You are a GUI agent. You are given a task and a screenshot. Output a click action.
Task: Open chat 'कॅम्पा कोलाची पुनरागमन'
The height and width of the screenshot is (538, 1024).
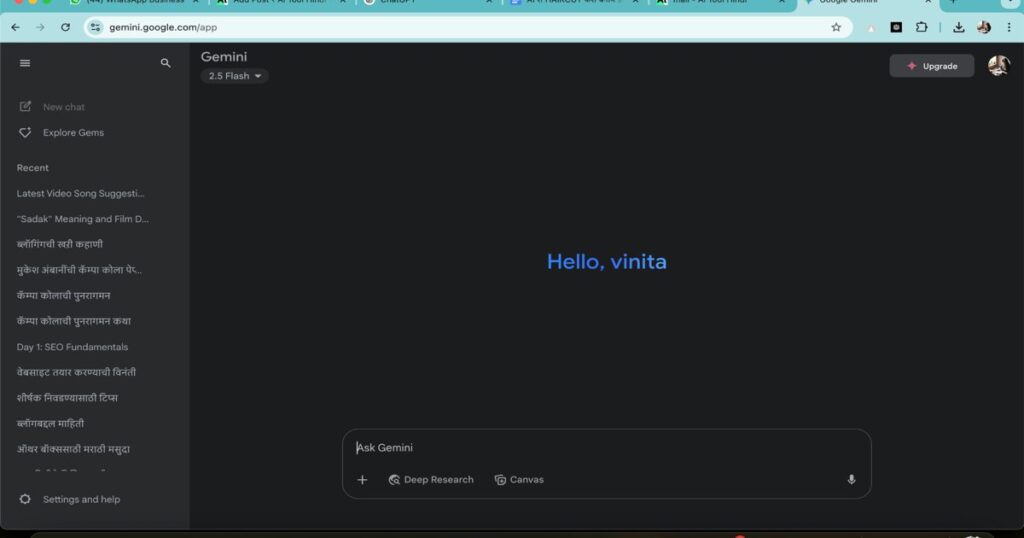[x=64, y=296]
